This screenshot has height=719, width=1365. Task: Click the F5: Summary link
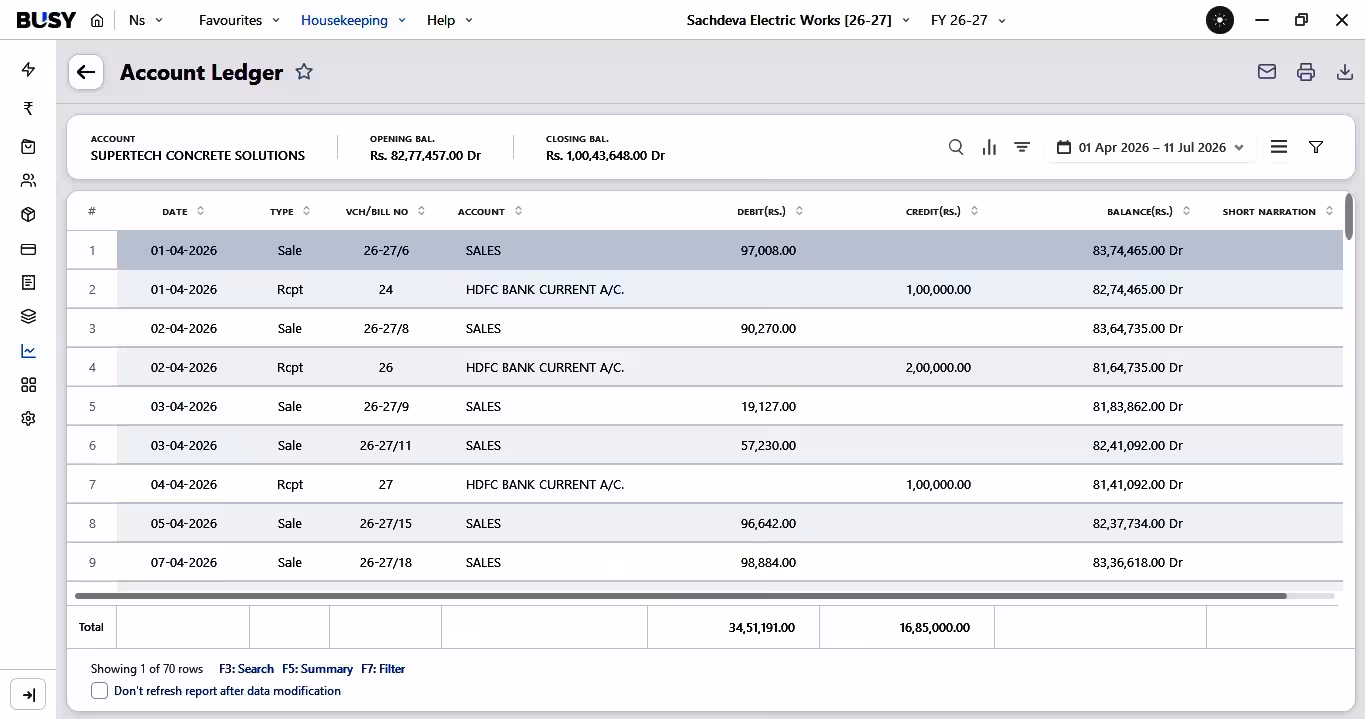coord(317,669)
